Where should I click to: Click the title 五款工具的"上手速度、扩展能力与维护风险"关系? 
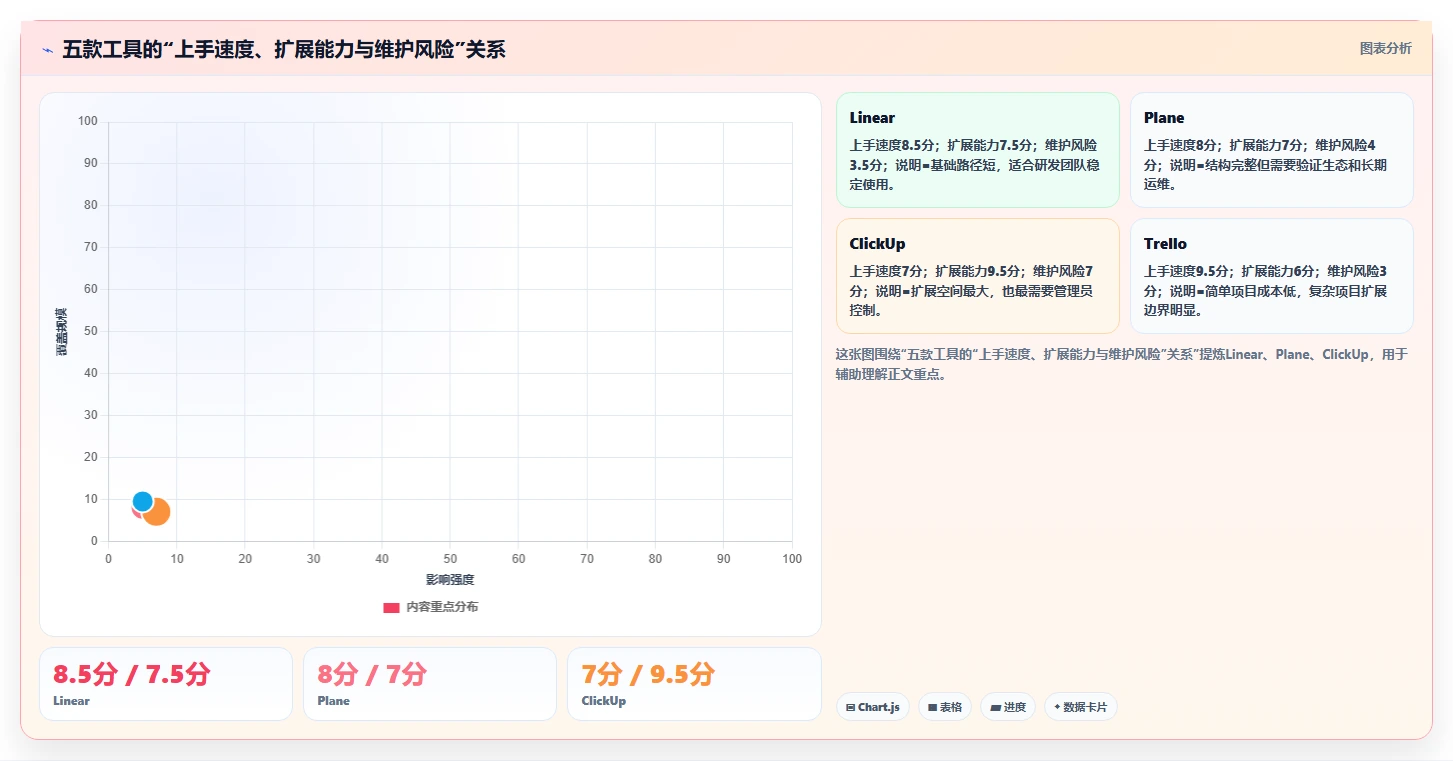(284, 50)
